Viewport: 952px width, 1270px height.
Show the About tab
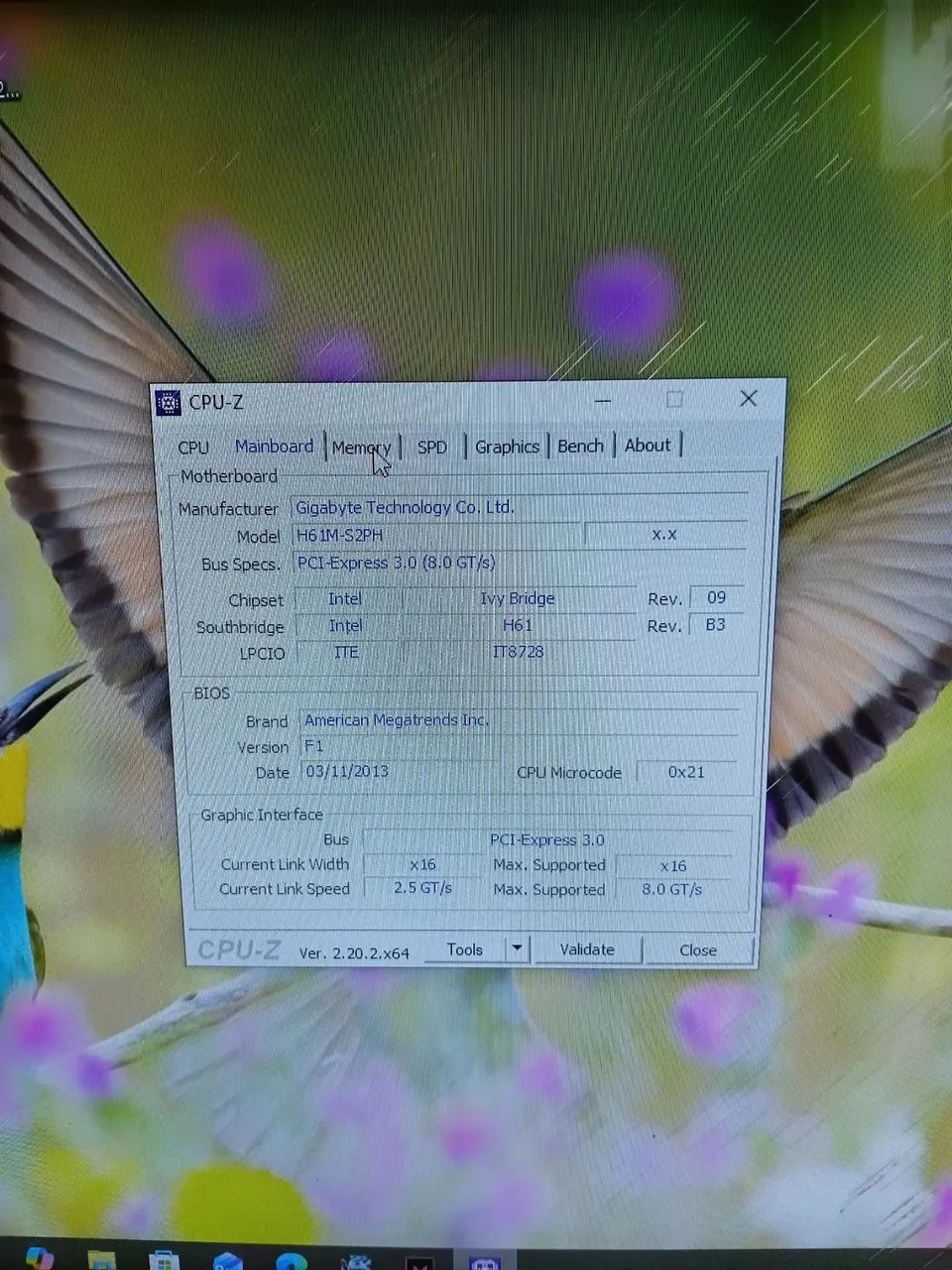648,445
